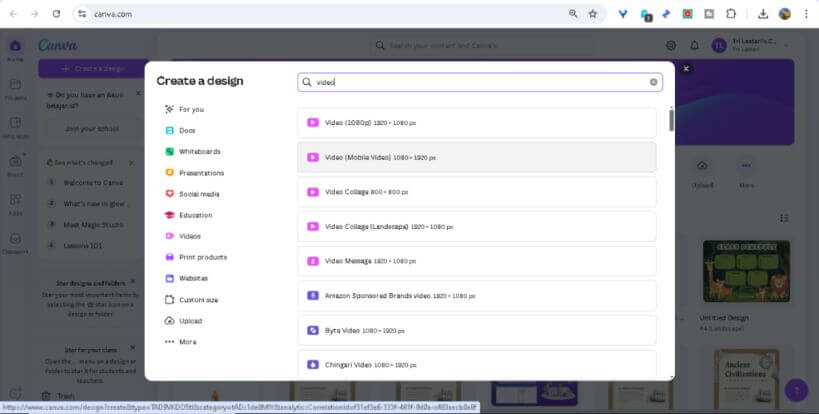Create a Video (1080p) design
Screen dimensions: 819x414
[477, 123]
